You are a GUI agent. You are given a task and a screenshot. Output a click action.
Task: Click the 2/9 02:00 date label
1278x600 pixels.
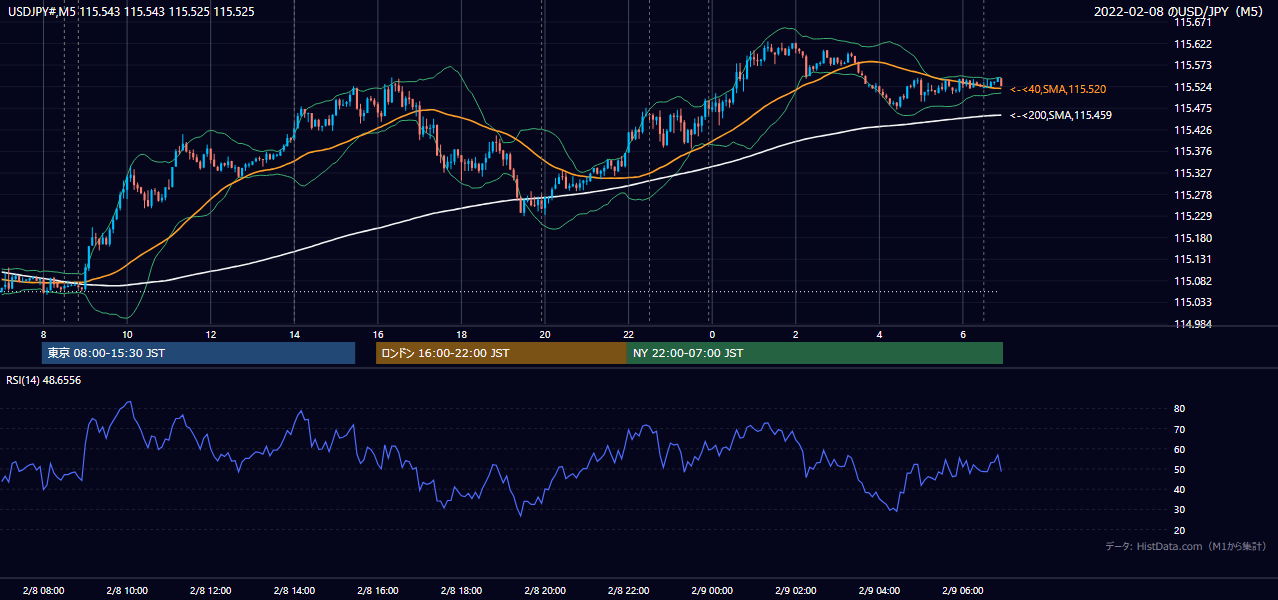tap(795, 590)
